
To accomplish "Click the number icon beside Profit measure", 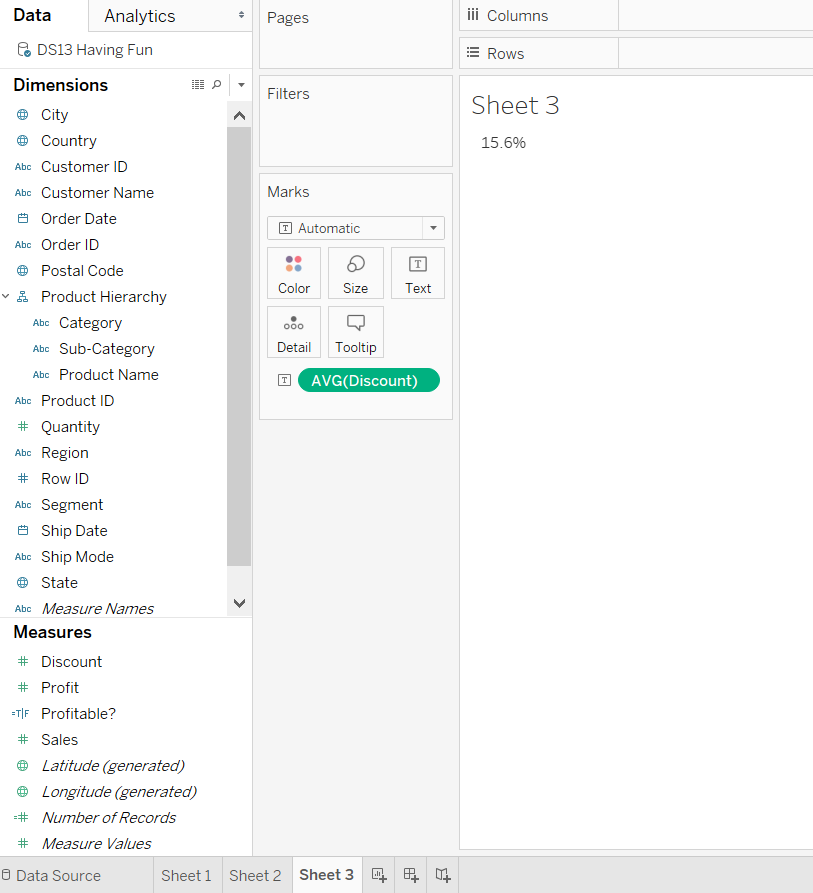I will [23, 687].
